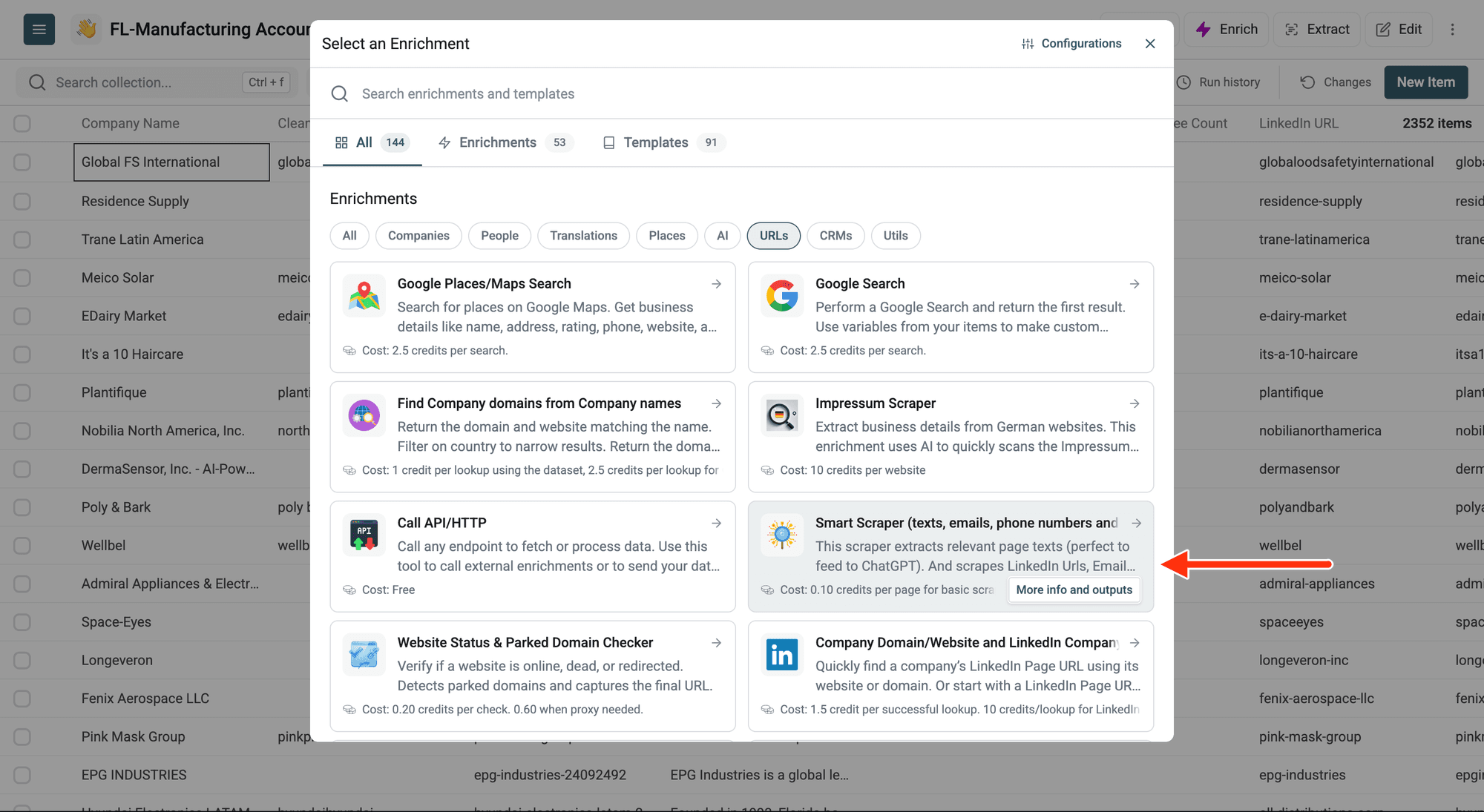
Task: Click the Extract button in toolbar
Action: (x=1317, y=30)
